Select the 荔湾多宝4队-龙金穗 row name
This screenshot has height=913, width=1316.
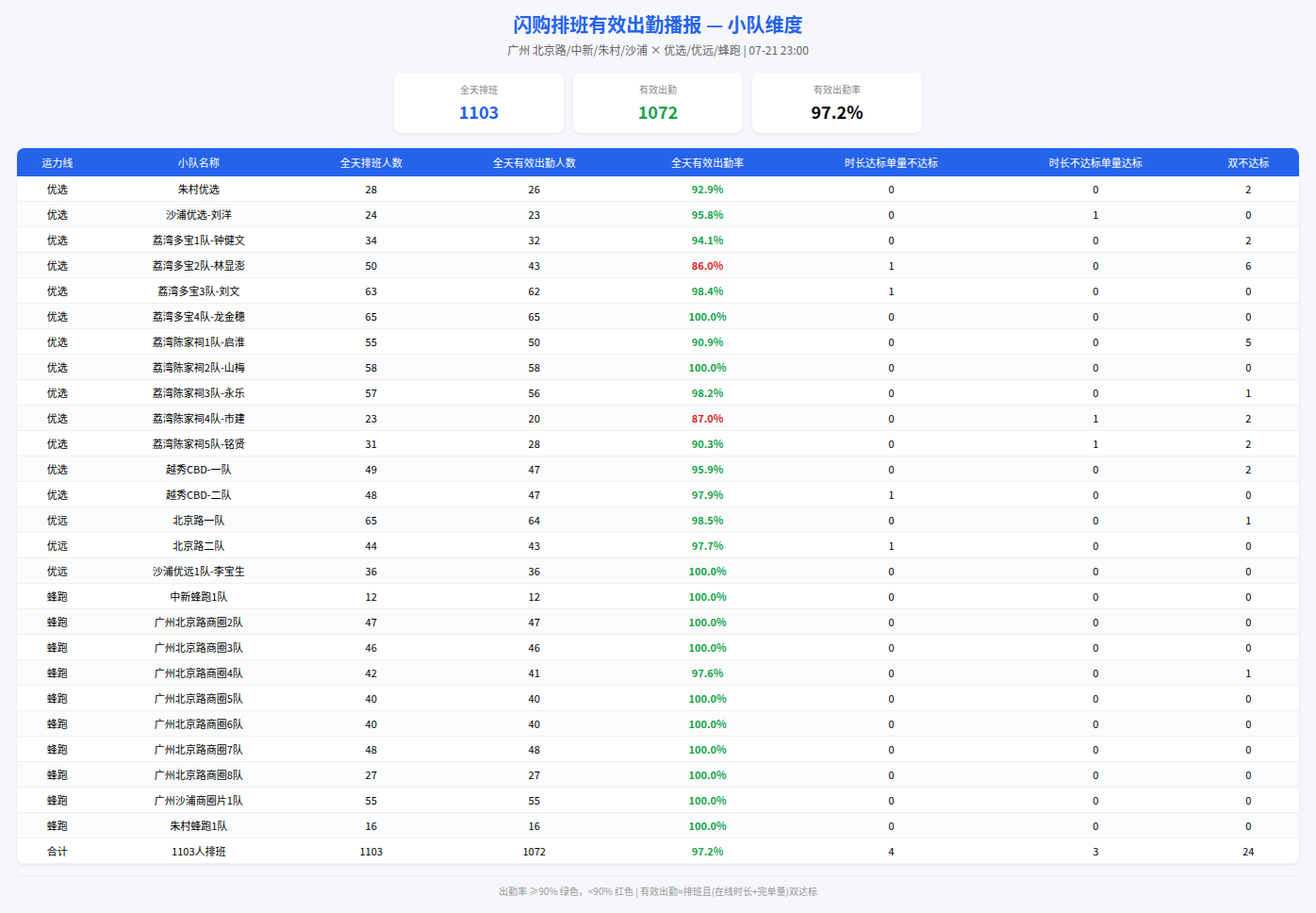tap(199, 317)
